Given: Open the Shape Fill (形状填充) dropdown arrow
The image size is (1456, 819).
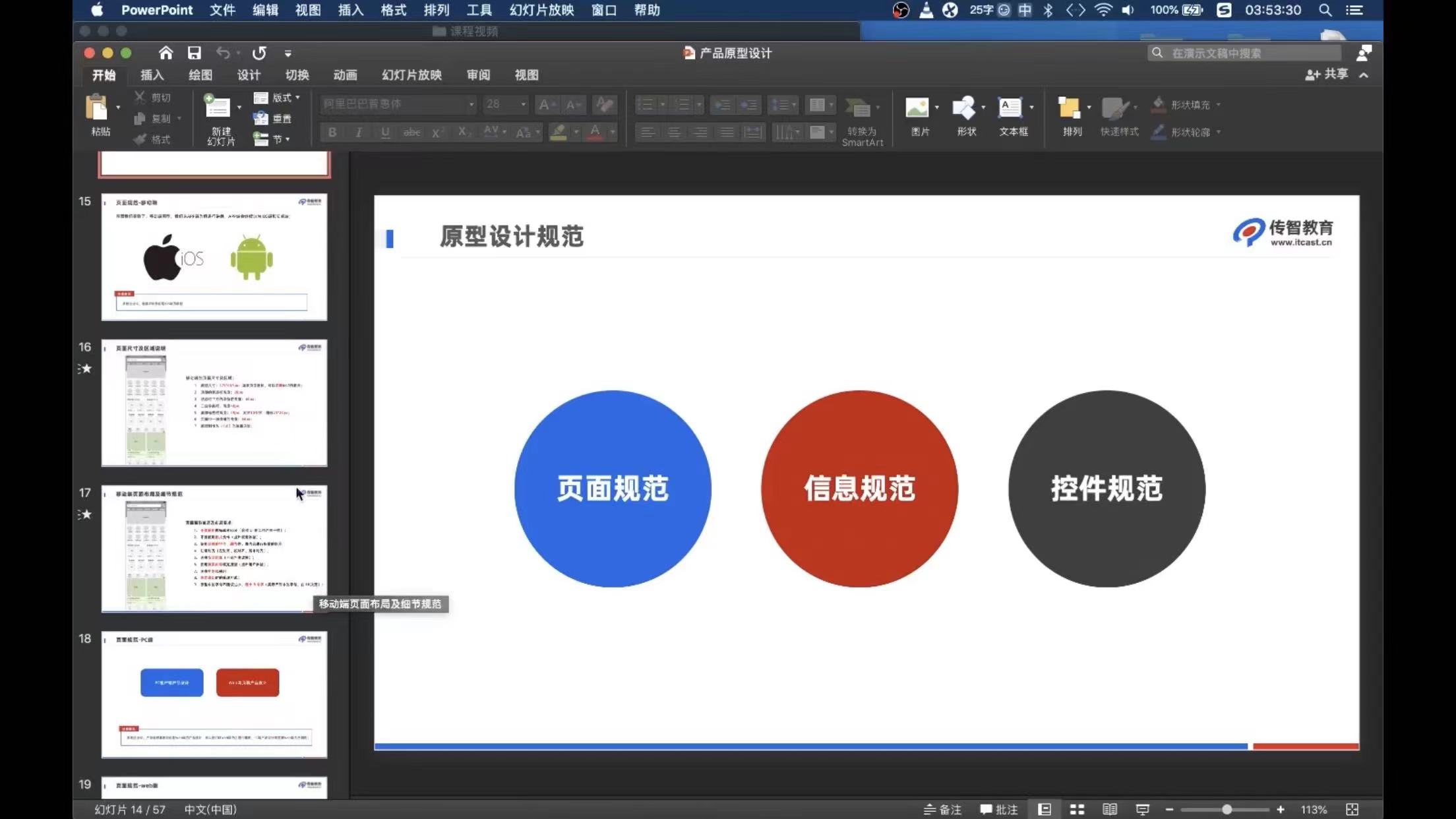Looking at the screenshot, I should click(1219, 104).
